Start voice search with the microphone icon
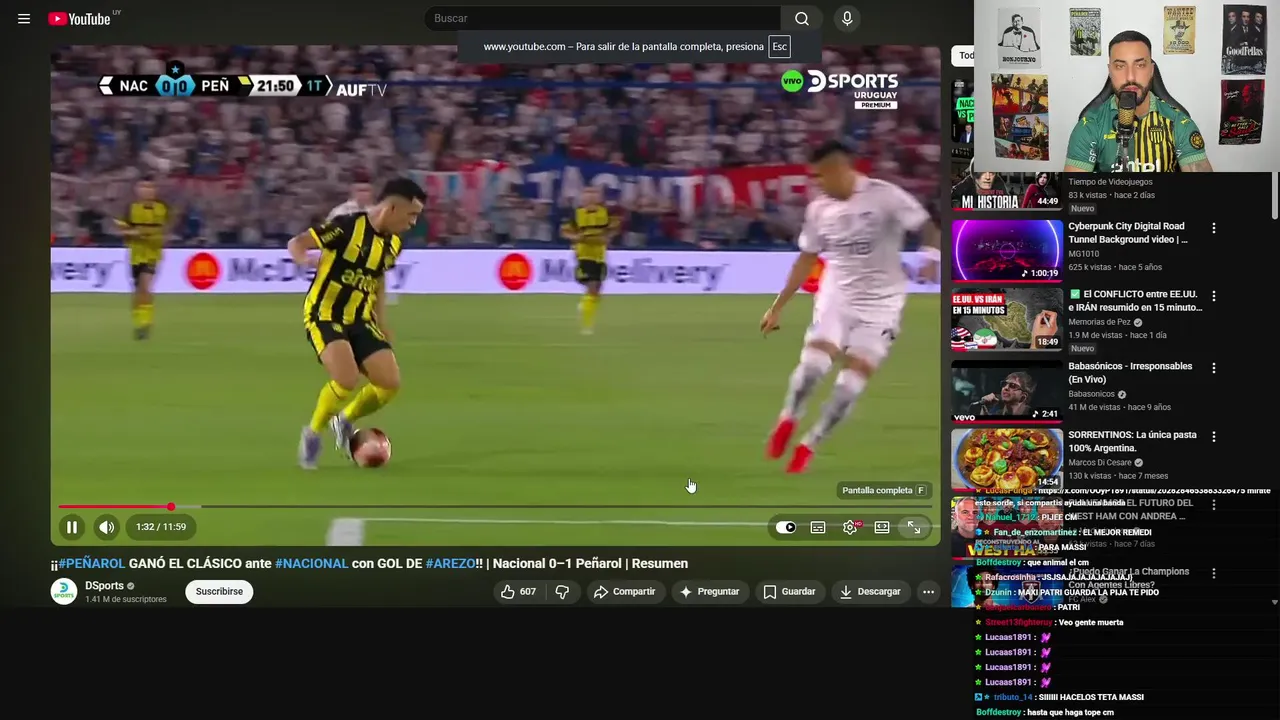Viewport: 1280px width, 720px height. click(x=847, y=18)
